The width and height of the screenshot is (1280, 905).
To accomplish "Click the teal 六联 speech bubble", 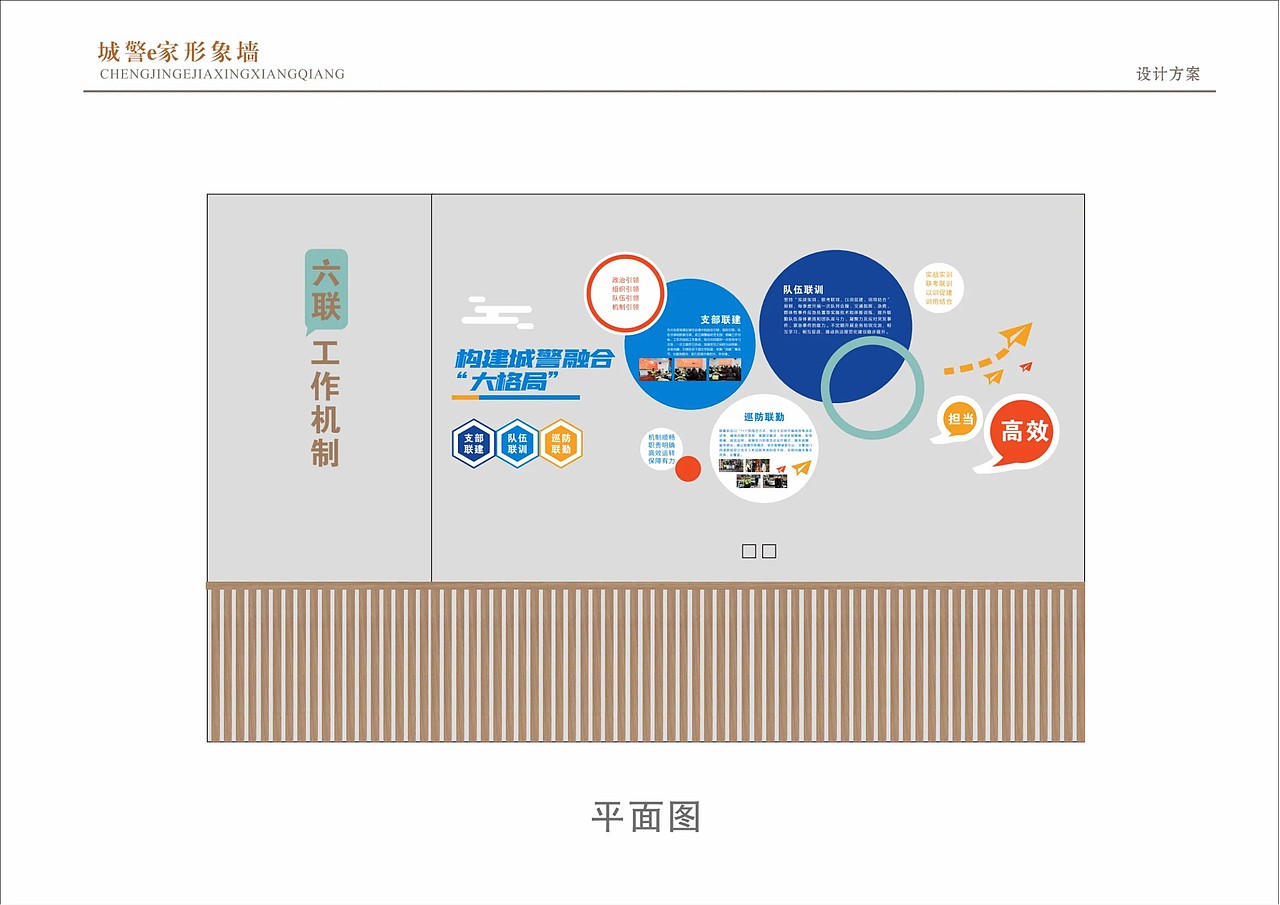I will tap(326, 290).
